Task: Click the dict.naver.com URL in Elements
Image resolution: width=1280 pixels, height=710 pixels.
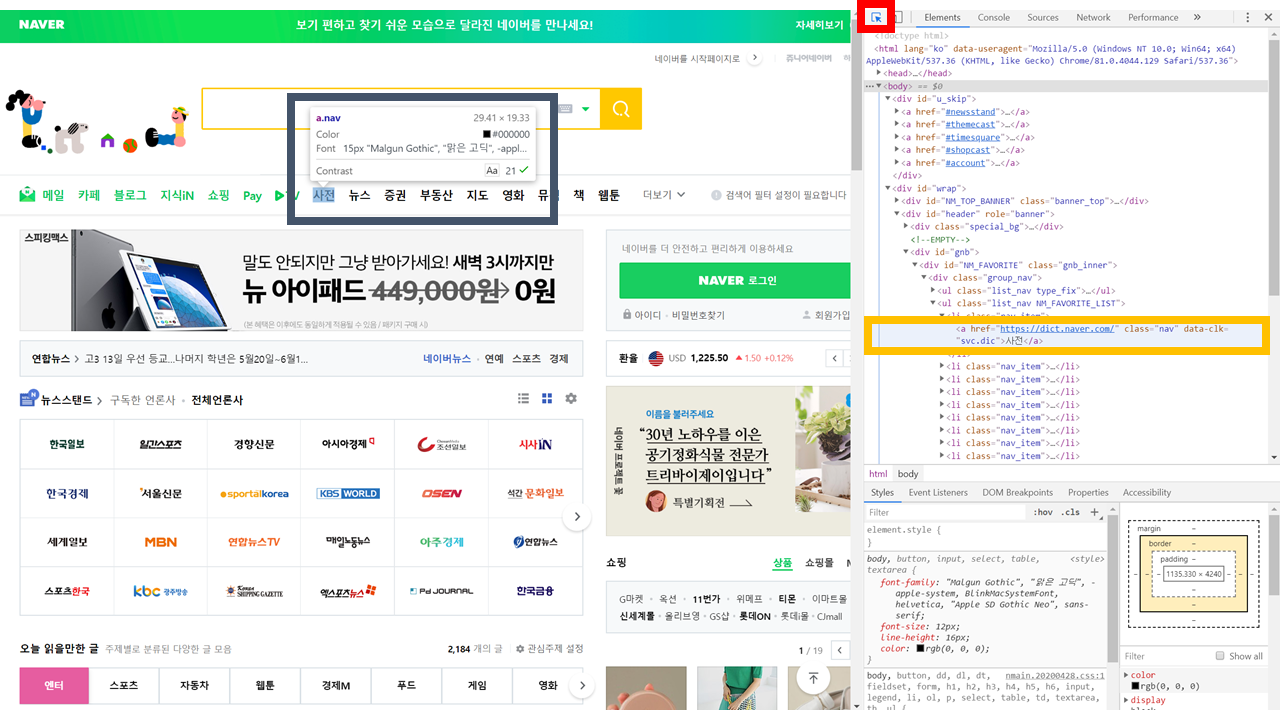Action: 1057,328
